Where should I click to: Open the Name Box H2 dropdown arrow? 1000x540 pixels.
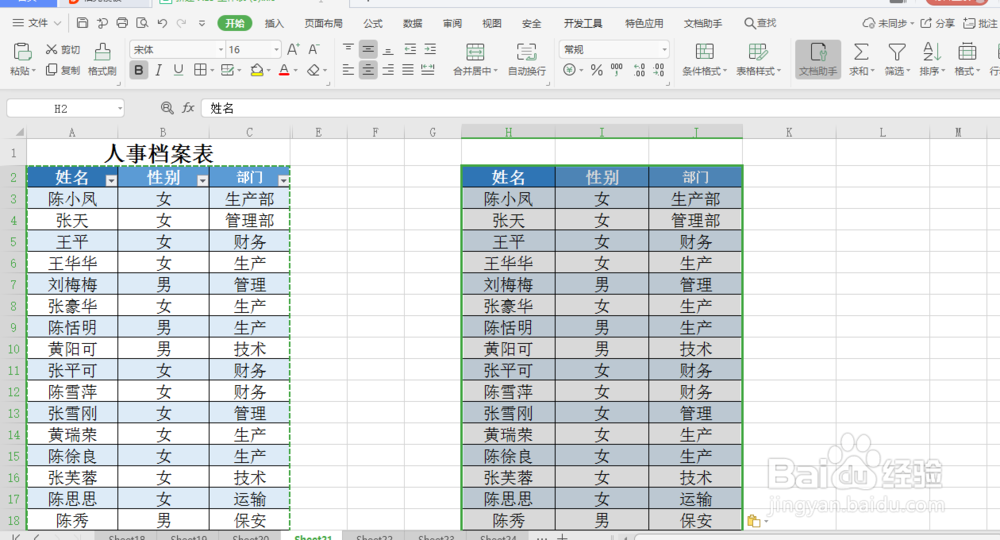click(120, 109)
